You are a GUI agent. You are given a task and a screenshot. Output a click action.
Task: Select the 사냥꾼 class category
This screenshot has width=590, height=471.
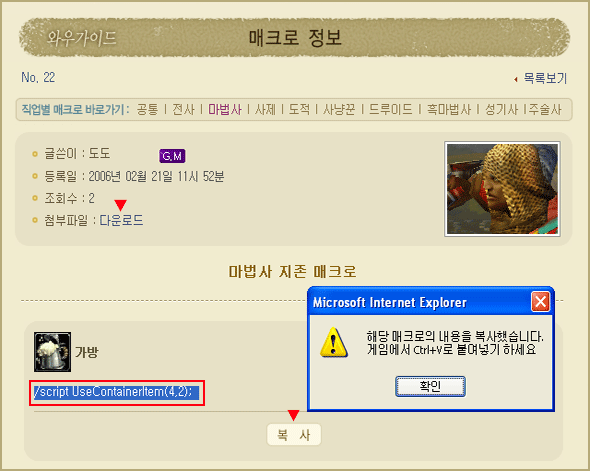339,109
